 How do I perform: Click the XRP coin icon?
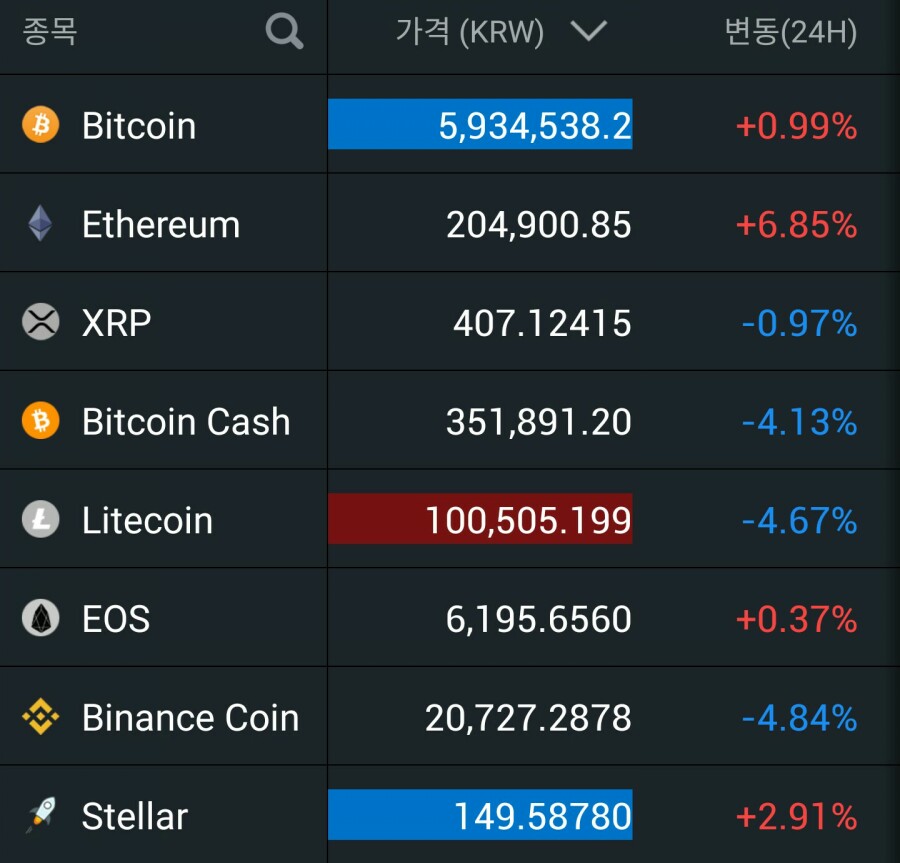[41, 322]
